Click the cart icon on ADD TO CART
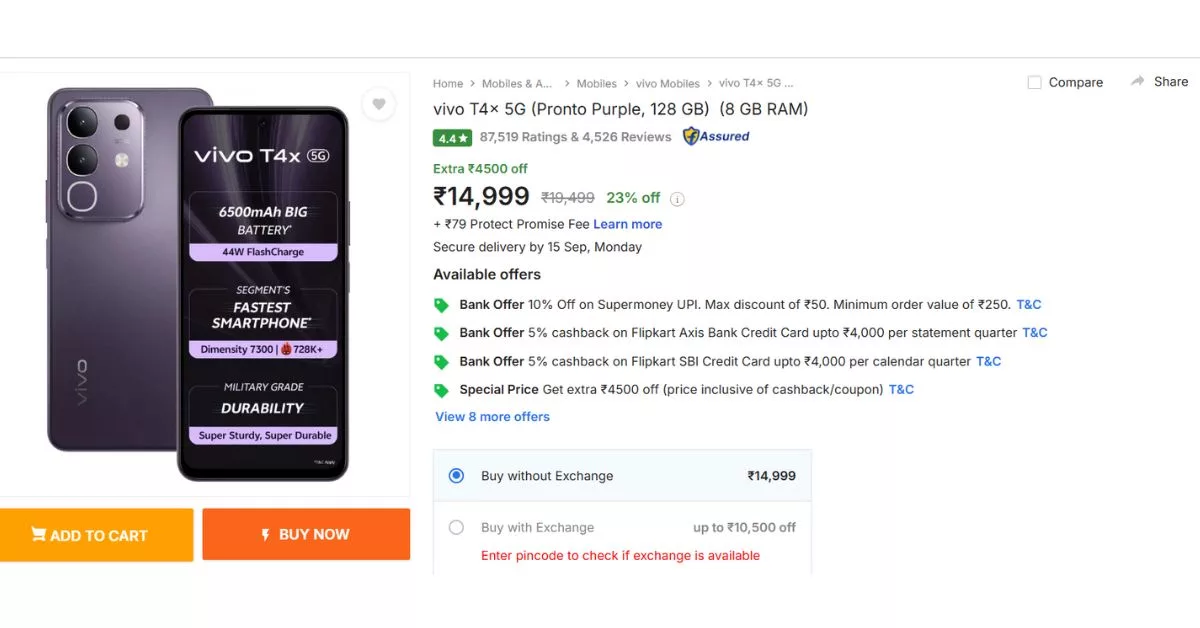This screenshot has height=628, width=1200. [40, 535]
